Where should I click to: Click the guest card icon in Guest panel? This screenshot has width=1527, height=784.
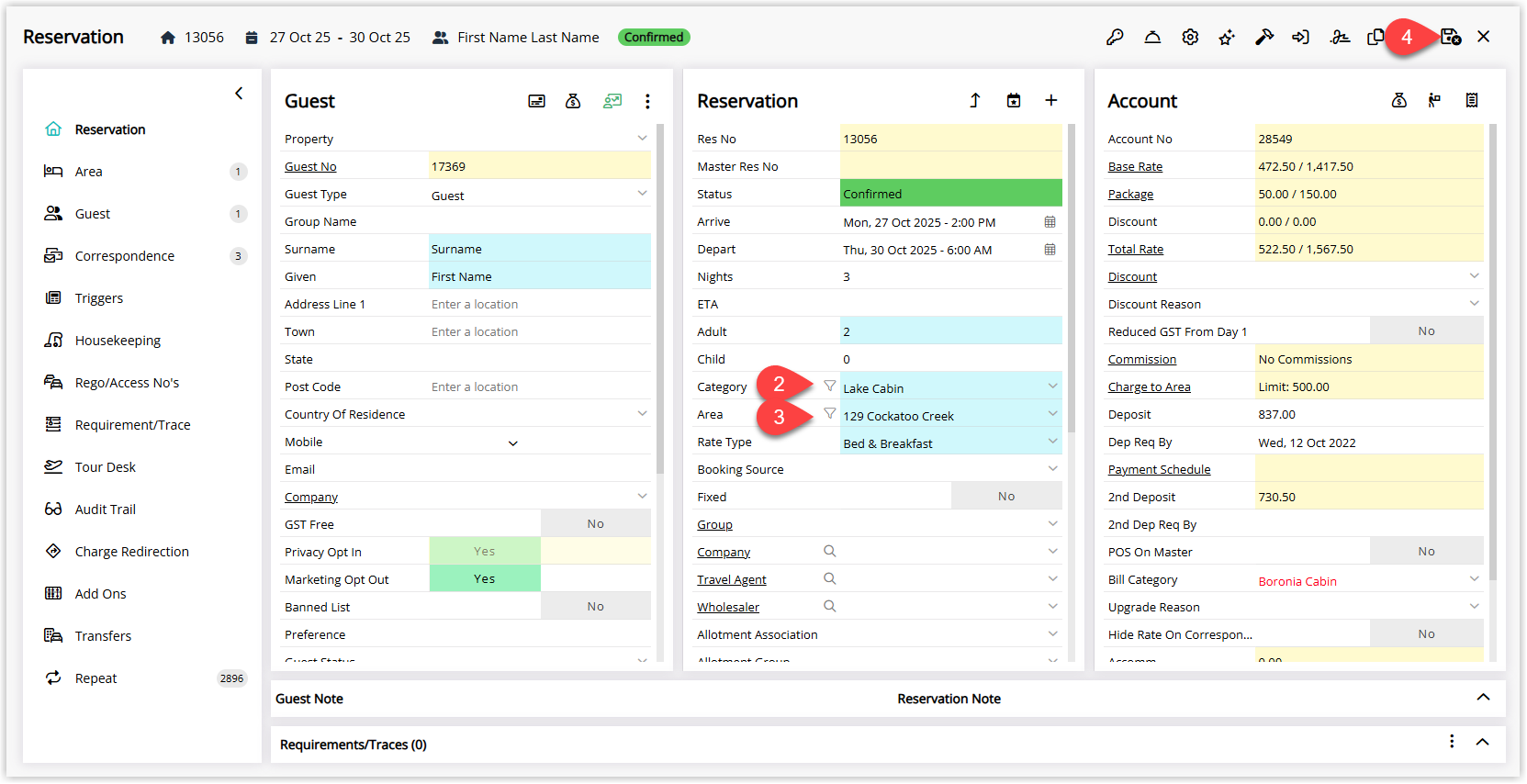[537, 101]
